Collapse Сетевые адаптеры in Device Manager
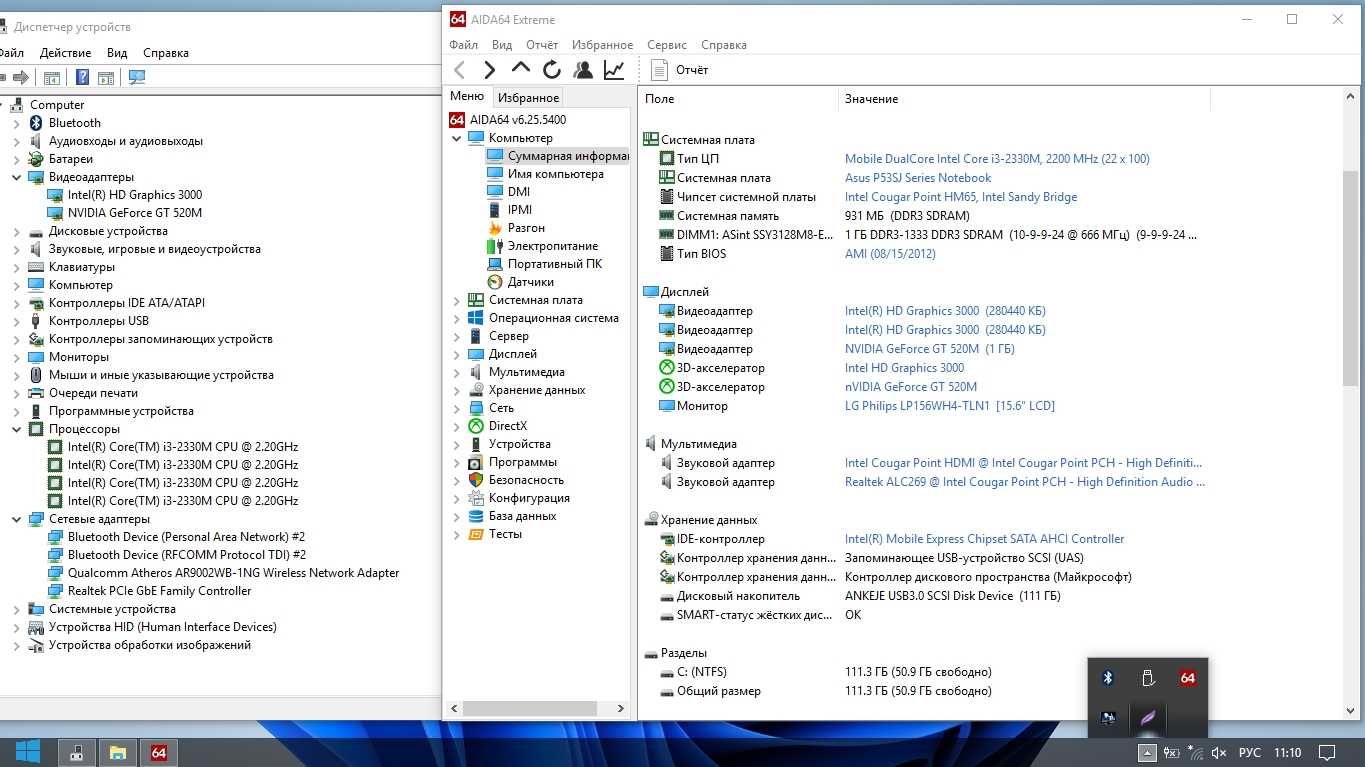 point(16,519)
